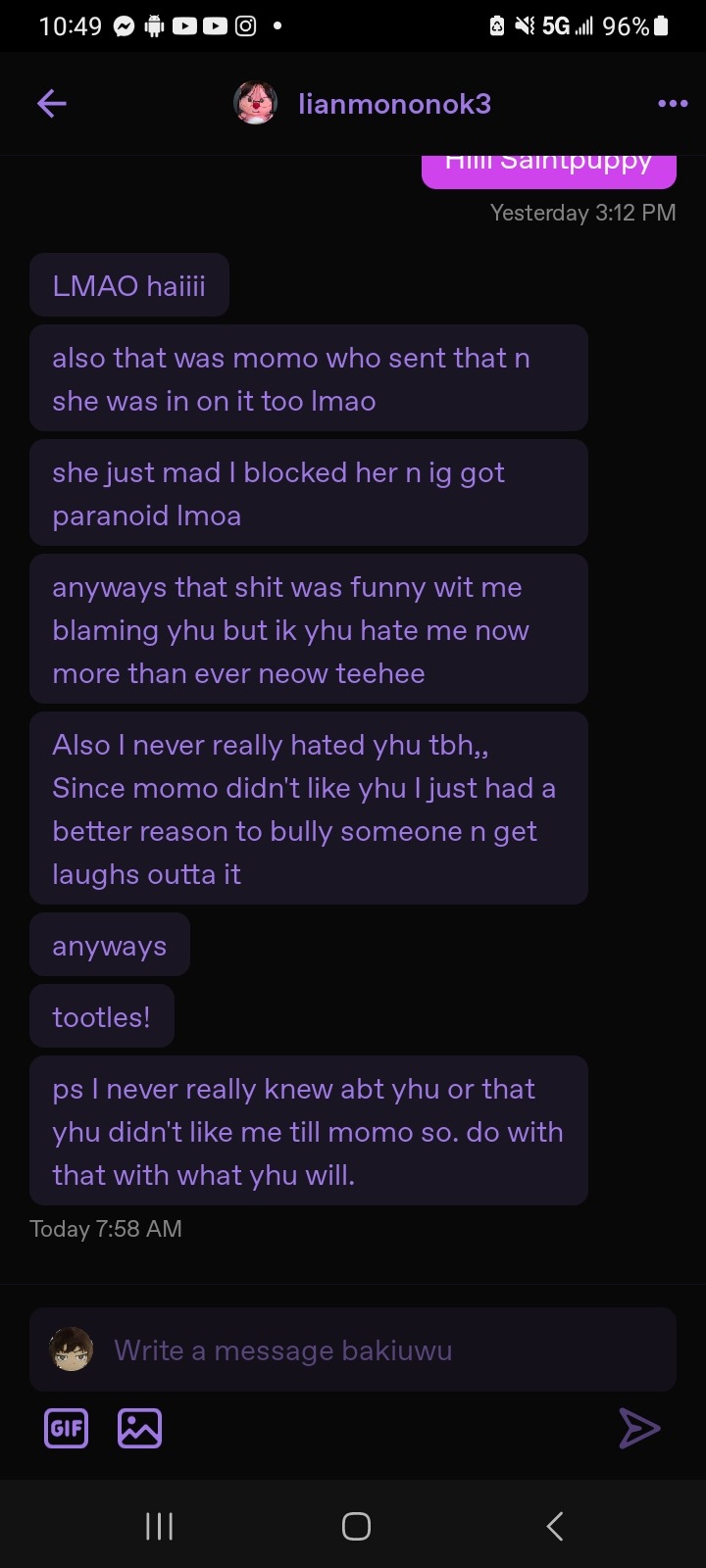Open the lianmononok3 username header

point(394,104)
